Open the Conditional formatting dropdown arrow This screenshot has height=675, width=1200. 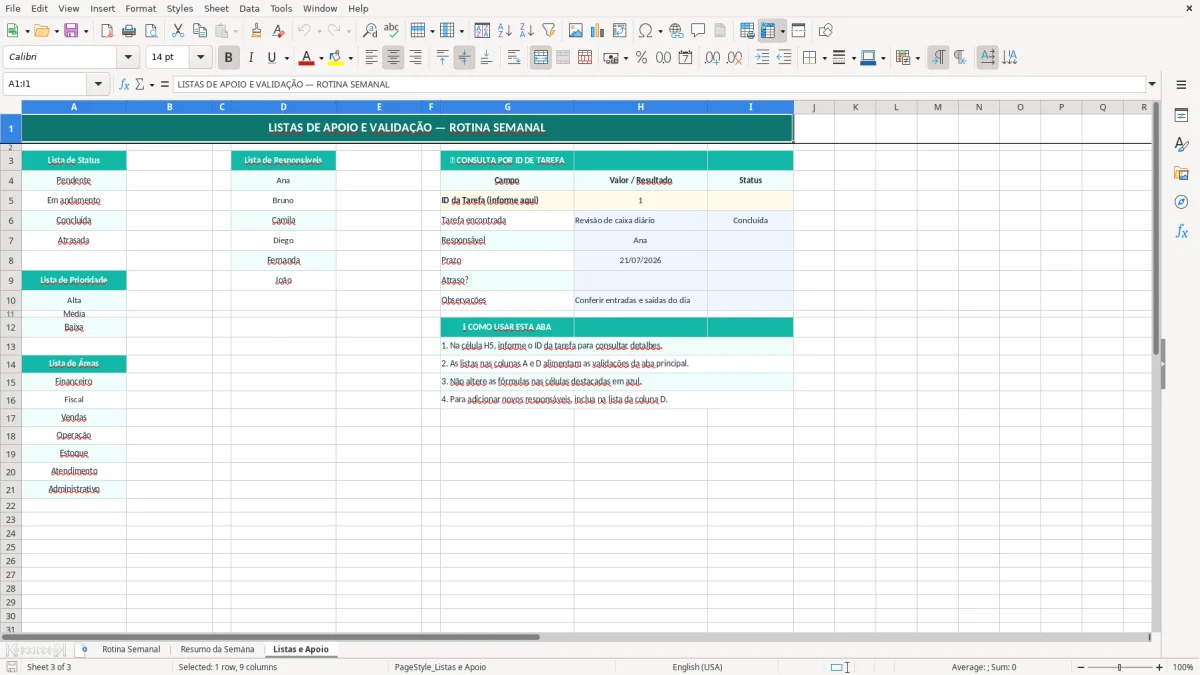click(917, 58)
